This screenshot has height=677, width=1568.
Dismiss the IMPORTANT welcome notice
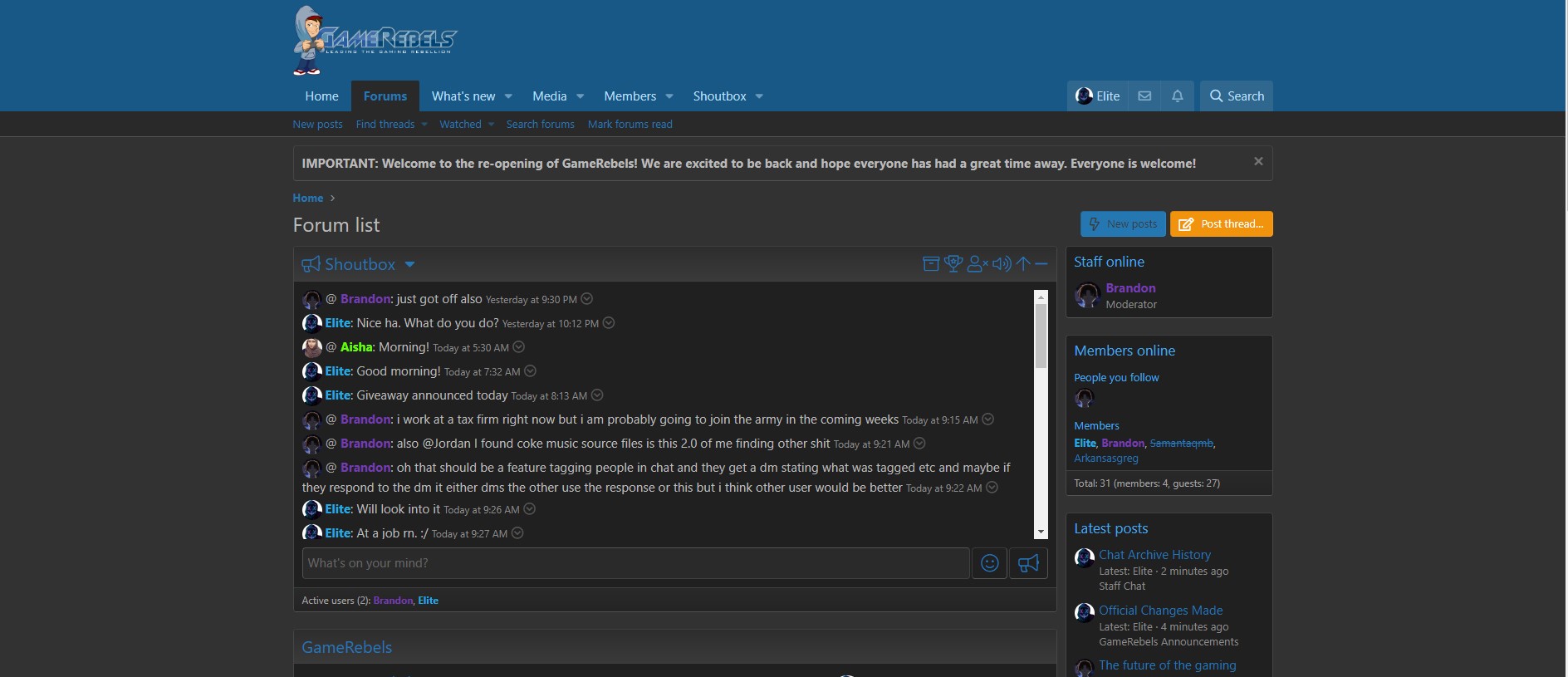(x=1258, y=161)
